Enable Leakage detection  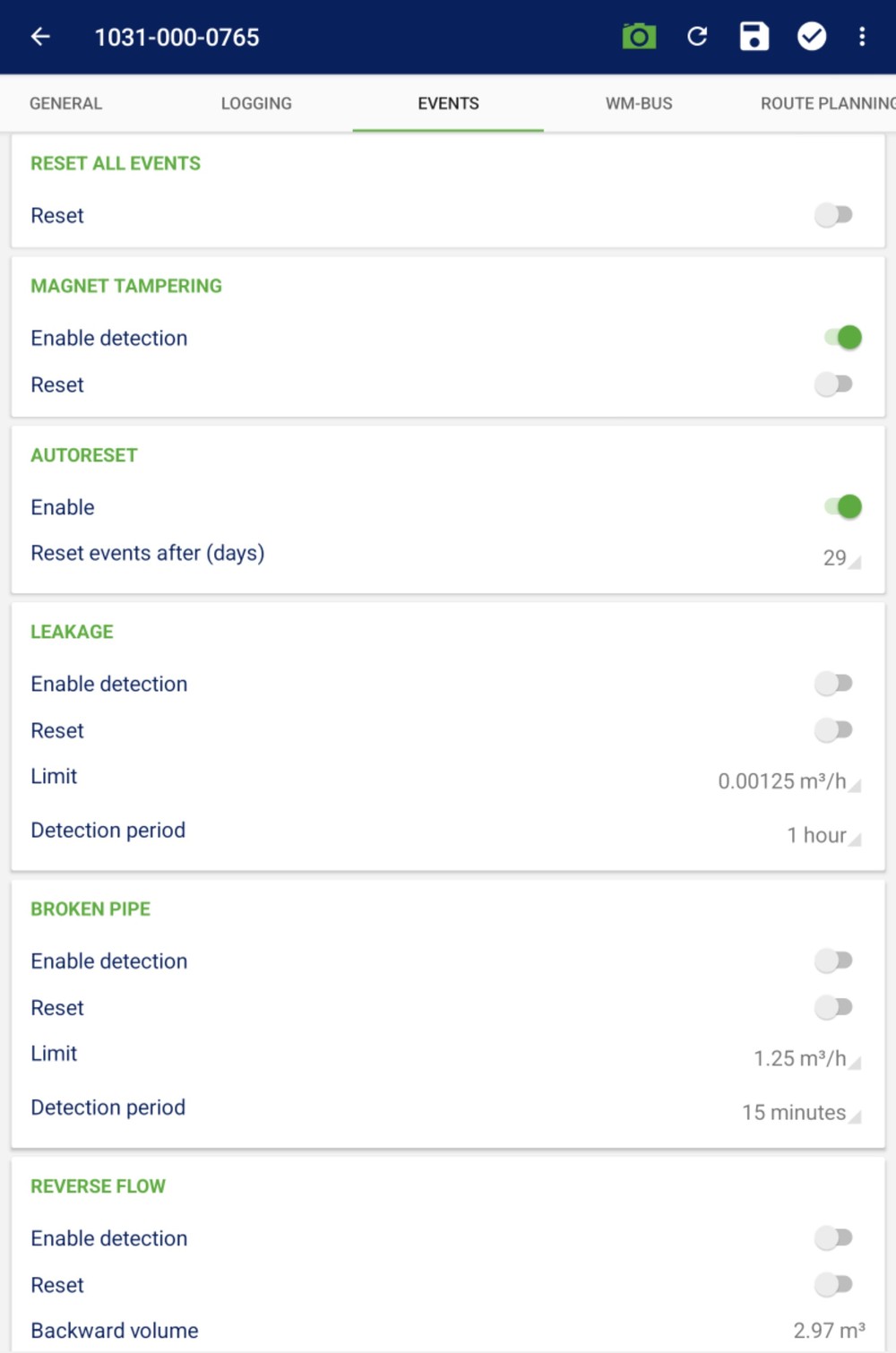pos(834,684)
